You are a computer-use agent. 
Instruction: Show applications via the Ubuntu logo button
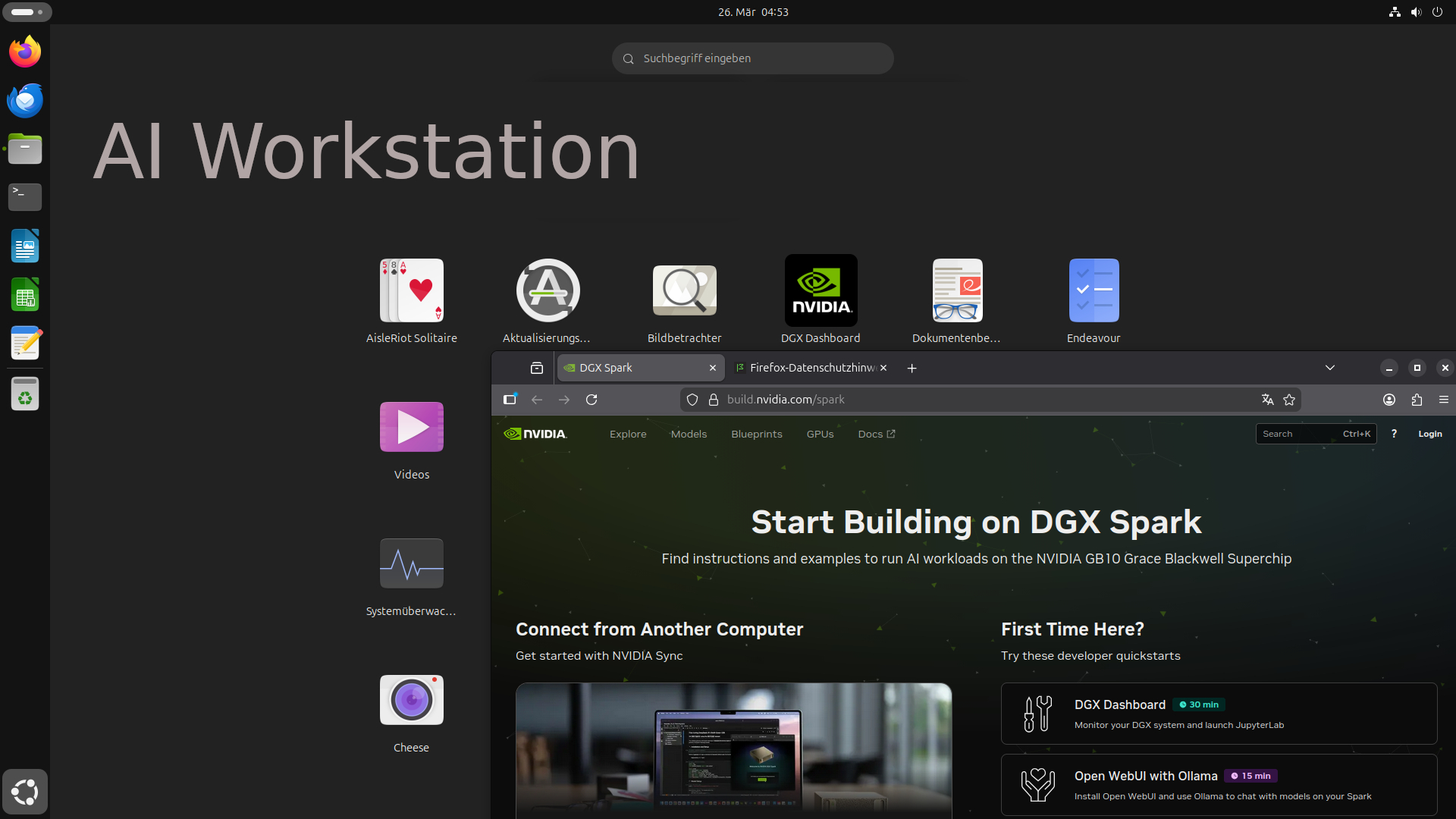[25, 792]
